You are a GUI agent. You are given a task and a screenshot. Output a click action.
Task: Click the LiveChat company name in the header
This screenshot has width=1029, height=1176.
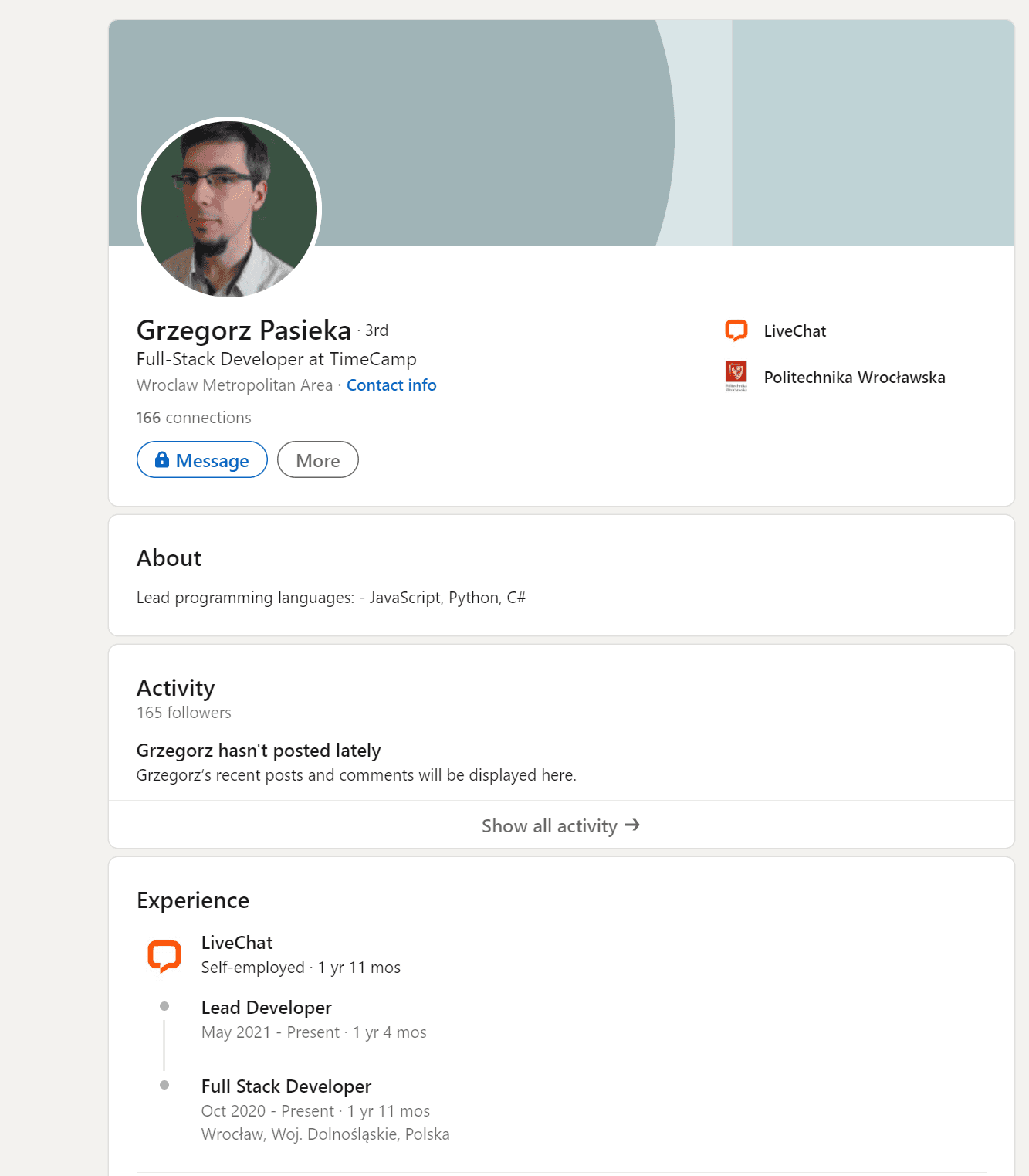tap(795, 331)
